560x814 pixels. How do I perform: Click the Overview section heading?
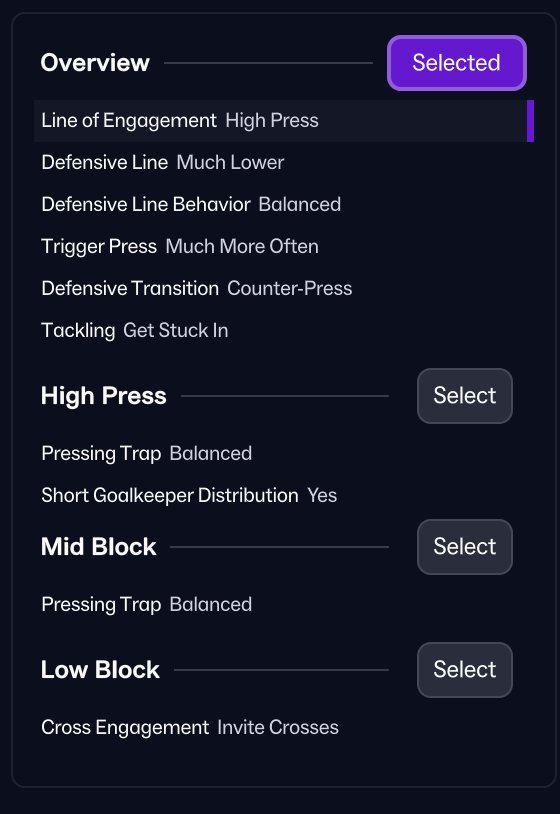95,63
